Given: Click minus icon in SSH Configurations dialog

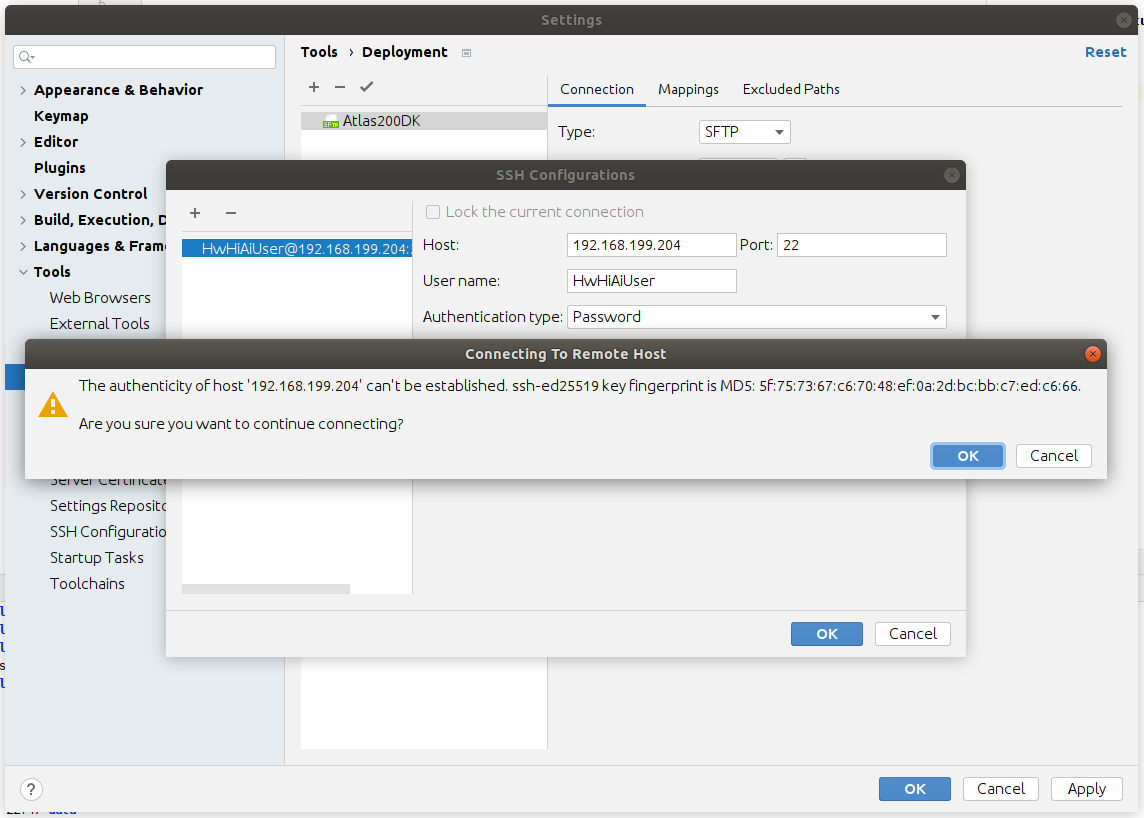Looking at the screenshot, I should click(x=231, y=213).
